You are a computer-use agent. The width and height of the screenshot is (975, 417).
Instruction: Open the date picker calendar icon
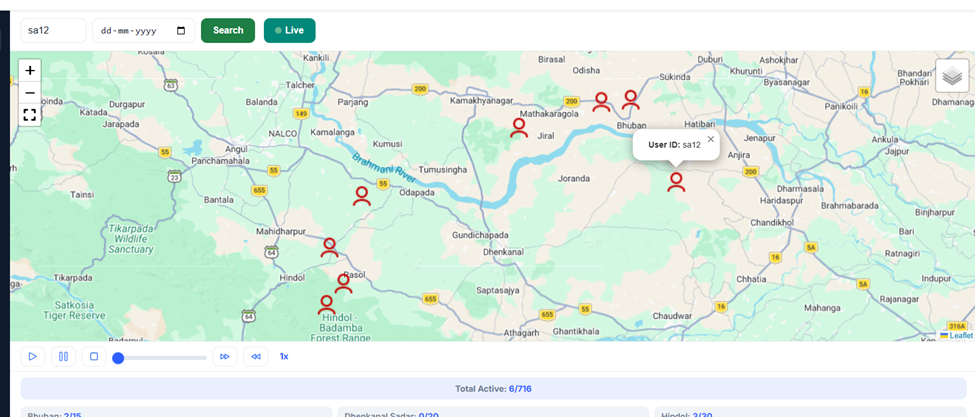point(181,30)
